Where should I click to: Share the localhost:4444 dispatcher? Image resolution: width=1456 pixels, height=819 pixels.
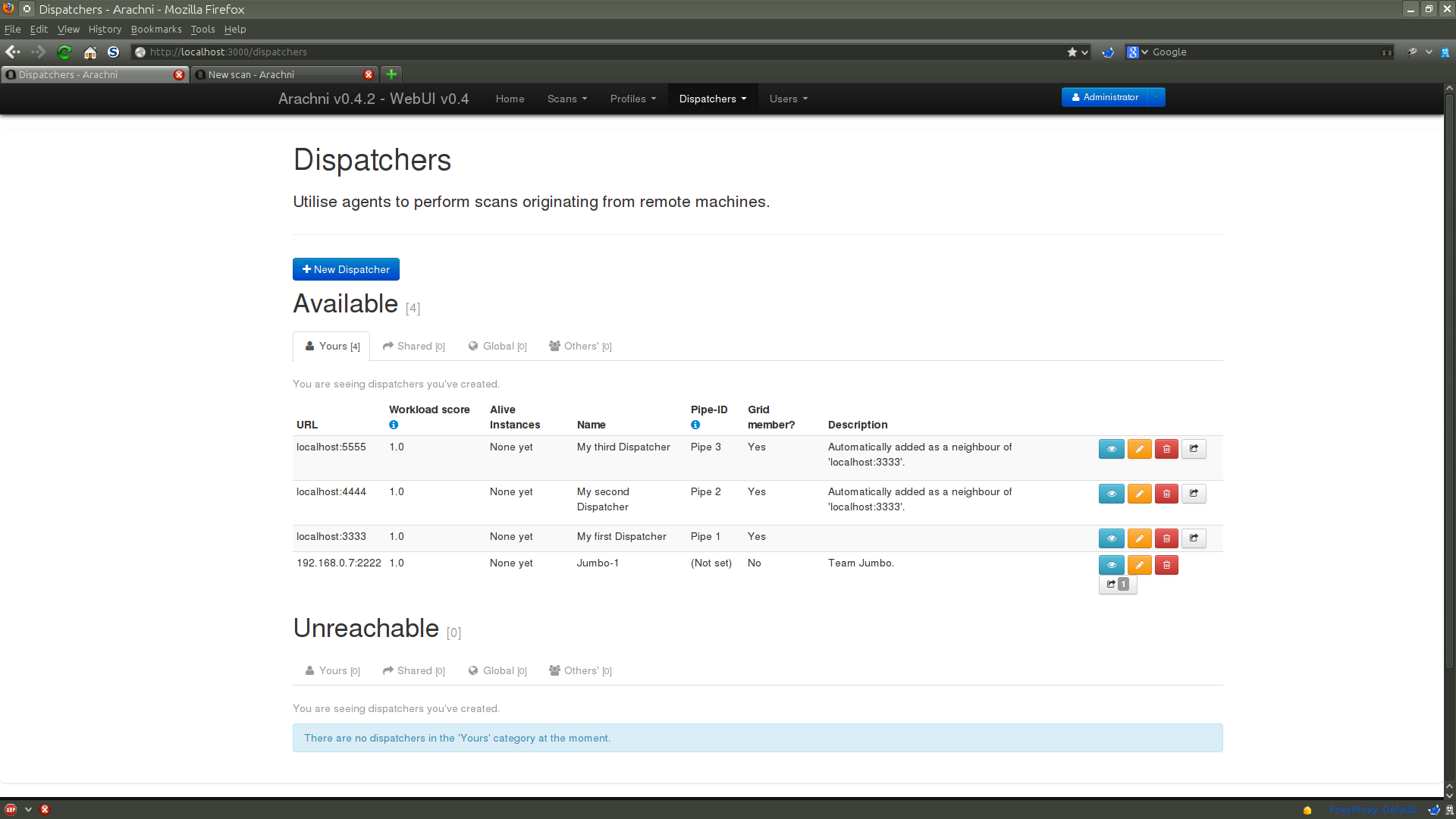[1194, 494]
